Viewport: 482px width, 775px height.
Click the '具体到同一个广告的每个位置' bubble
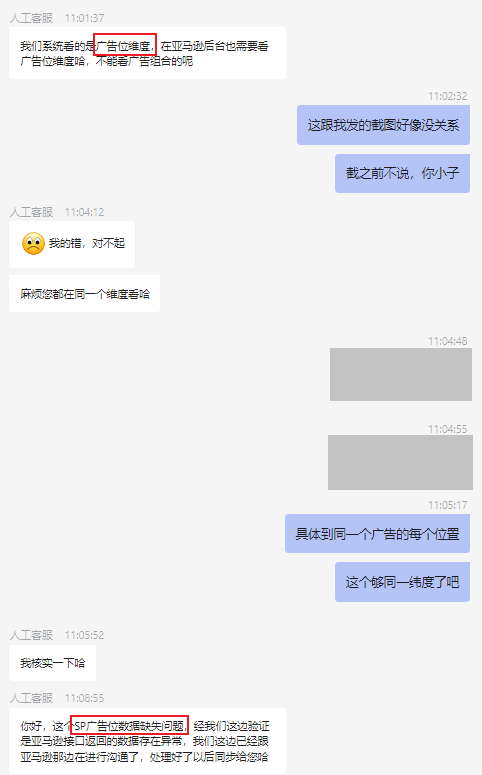(377, 534)
